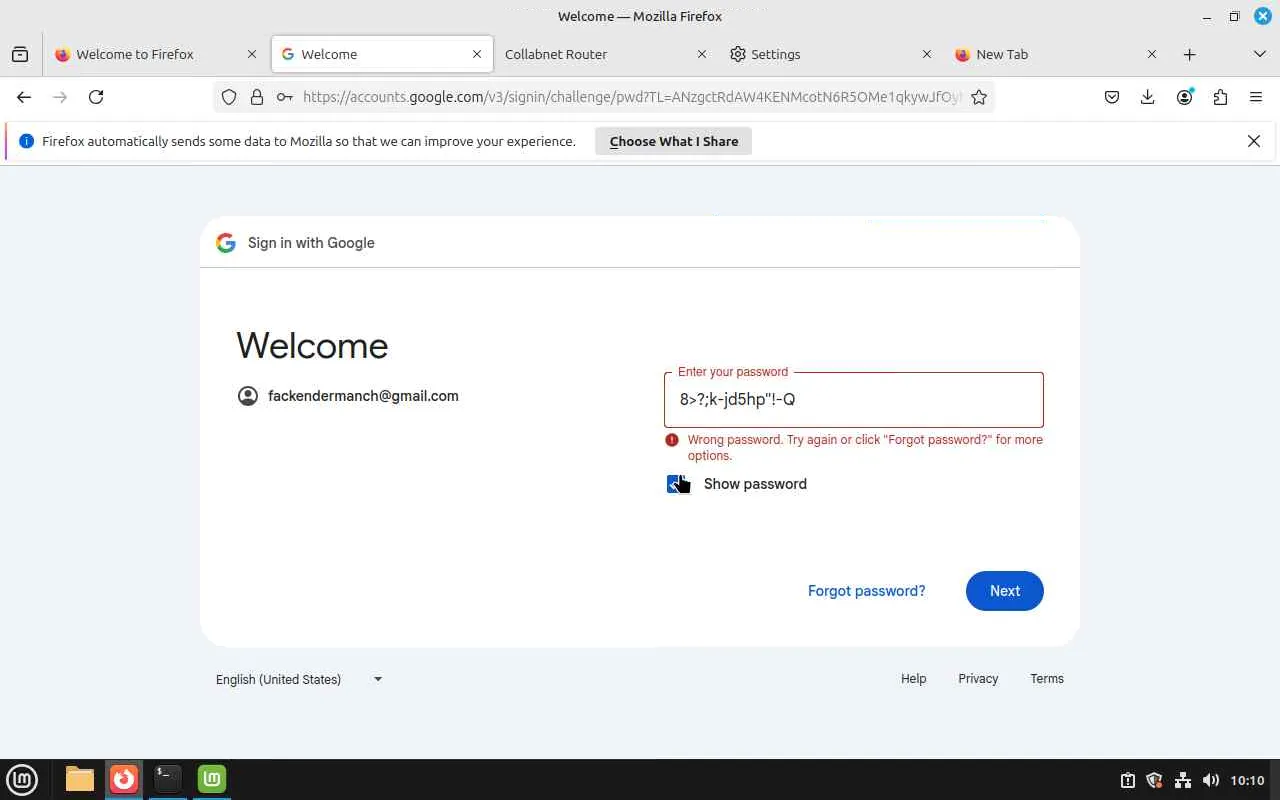The image size is (1280, 800).
Task: Click Choose What I Share button
Action: 674,141
